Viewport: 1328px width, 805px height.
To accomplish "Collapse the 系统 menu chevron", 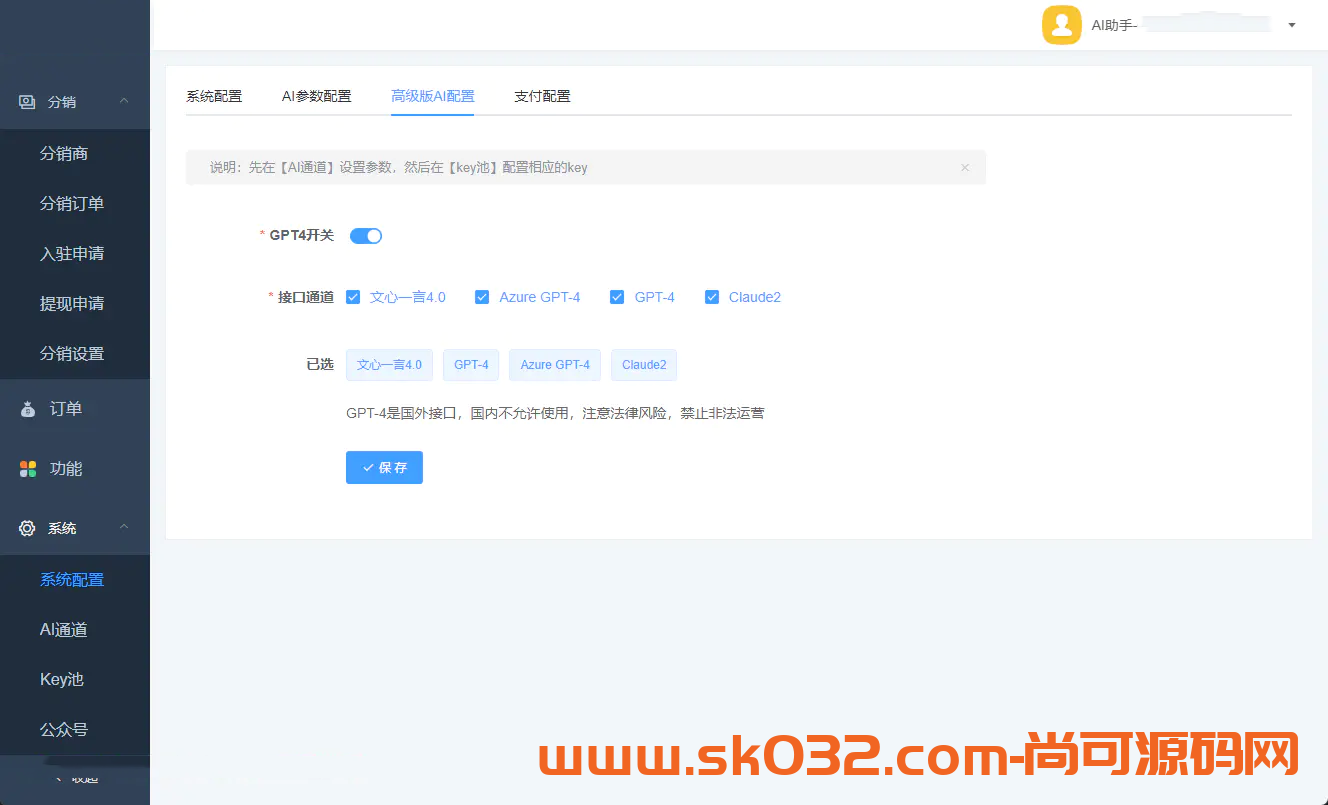I will pos(124,527).
